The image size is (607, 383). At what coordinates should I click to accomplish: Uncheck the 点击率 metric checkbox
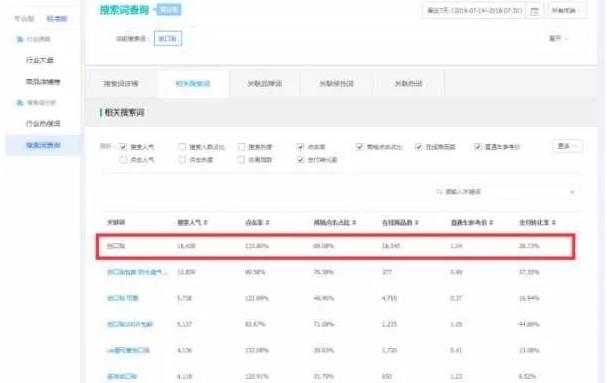[300, 147]
